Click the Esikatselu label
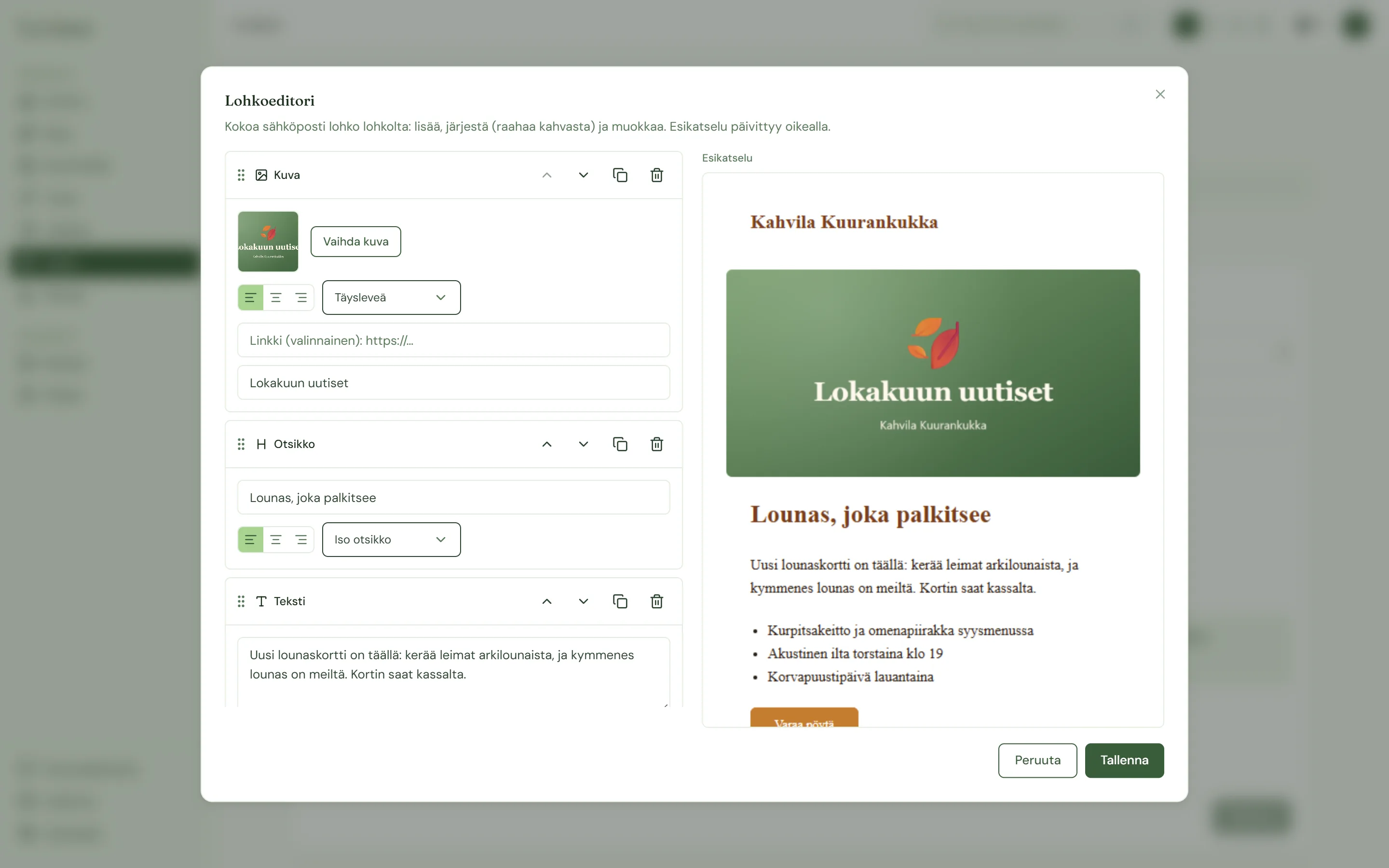The width and height of the screenshot is (1389, 868). pyautogui.click(x=727, y=158)
